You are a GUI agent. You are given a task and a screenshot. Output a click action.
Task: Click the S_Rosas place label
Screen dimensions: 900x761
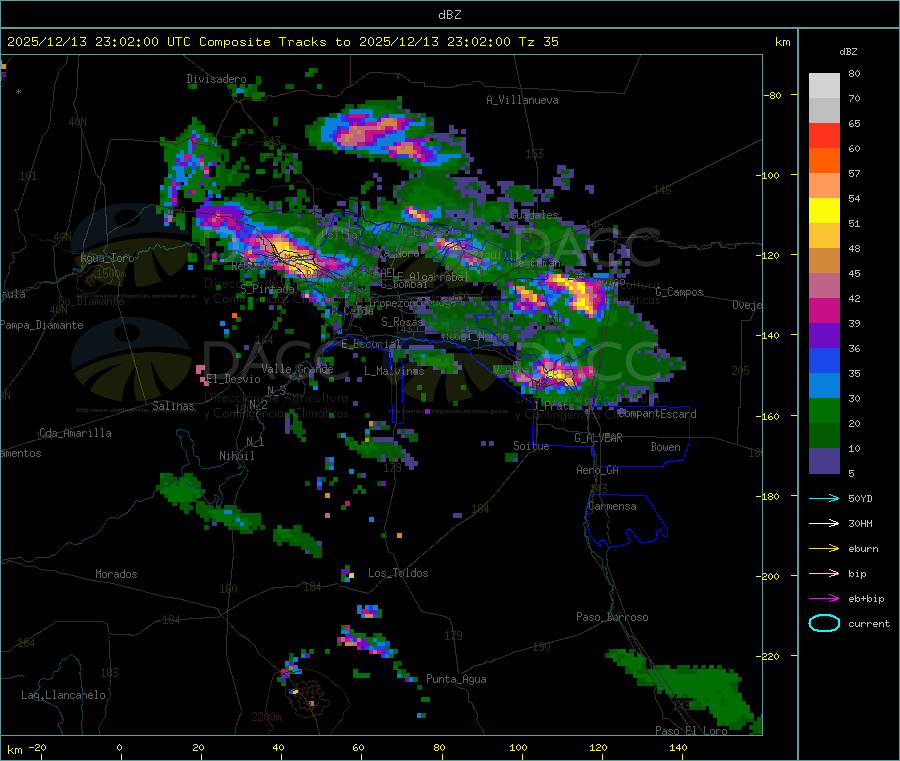click(403, 322)
